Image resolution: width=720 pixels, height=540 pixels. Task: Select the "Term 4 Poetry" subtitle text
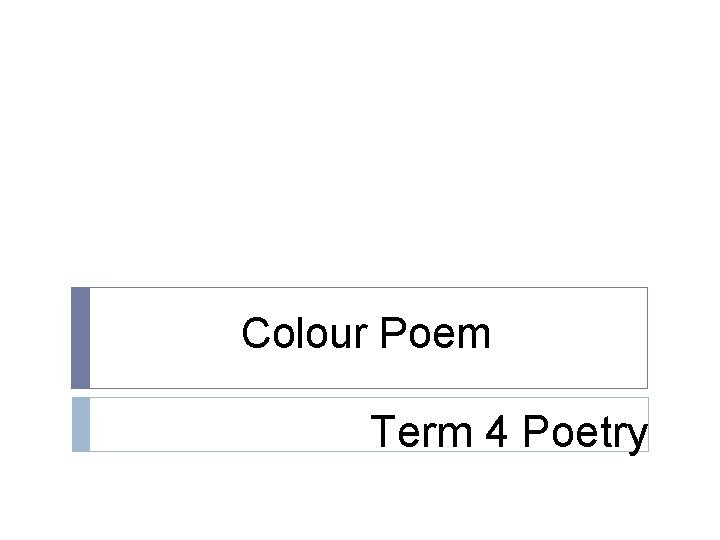tap(509, 432)
